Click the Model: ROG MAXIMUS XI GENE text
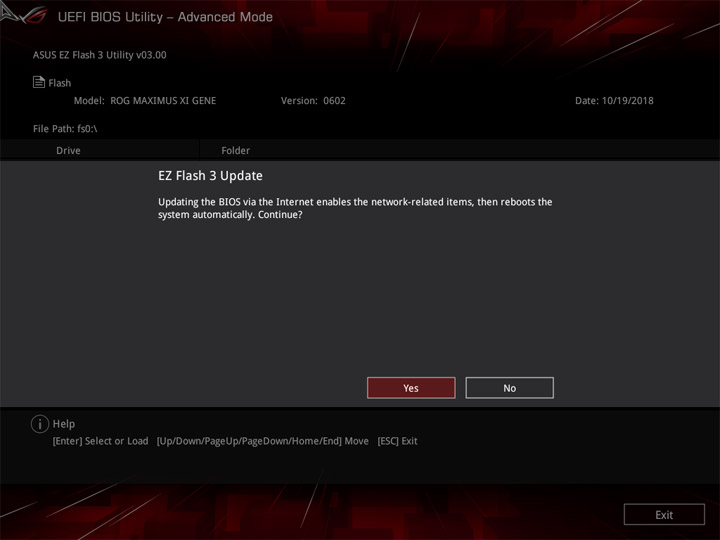 (145, 101)
